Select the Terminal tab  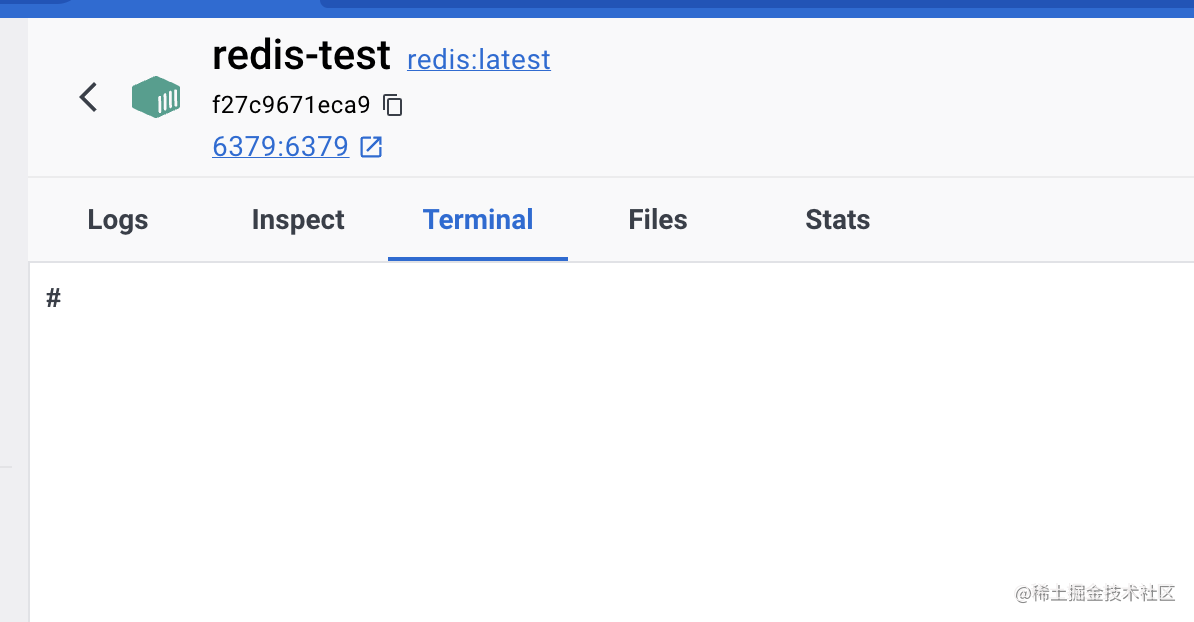tap(478, 220)
